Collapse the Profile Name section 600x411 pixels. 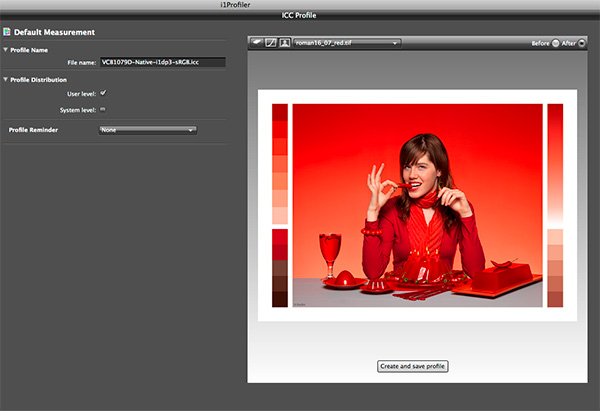pyautogui.click(x=5, y=49)
